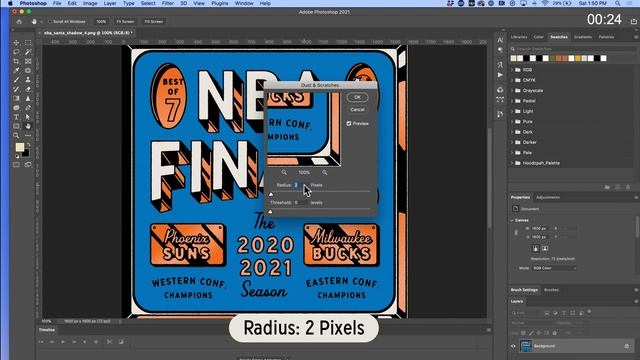Expand the Light swatch folder
Screen dimensions: 640x360
pyautogui.click(x=512, y=111)
